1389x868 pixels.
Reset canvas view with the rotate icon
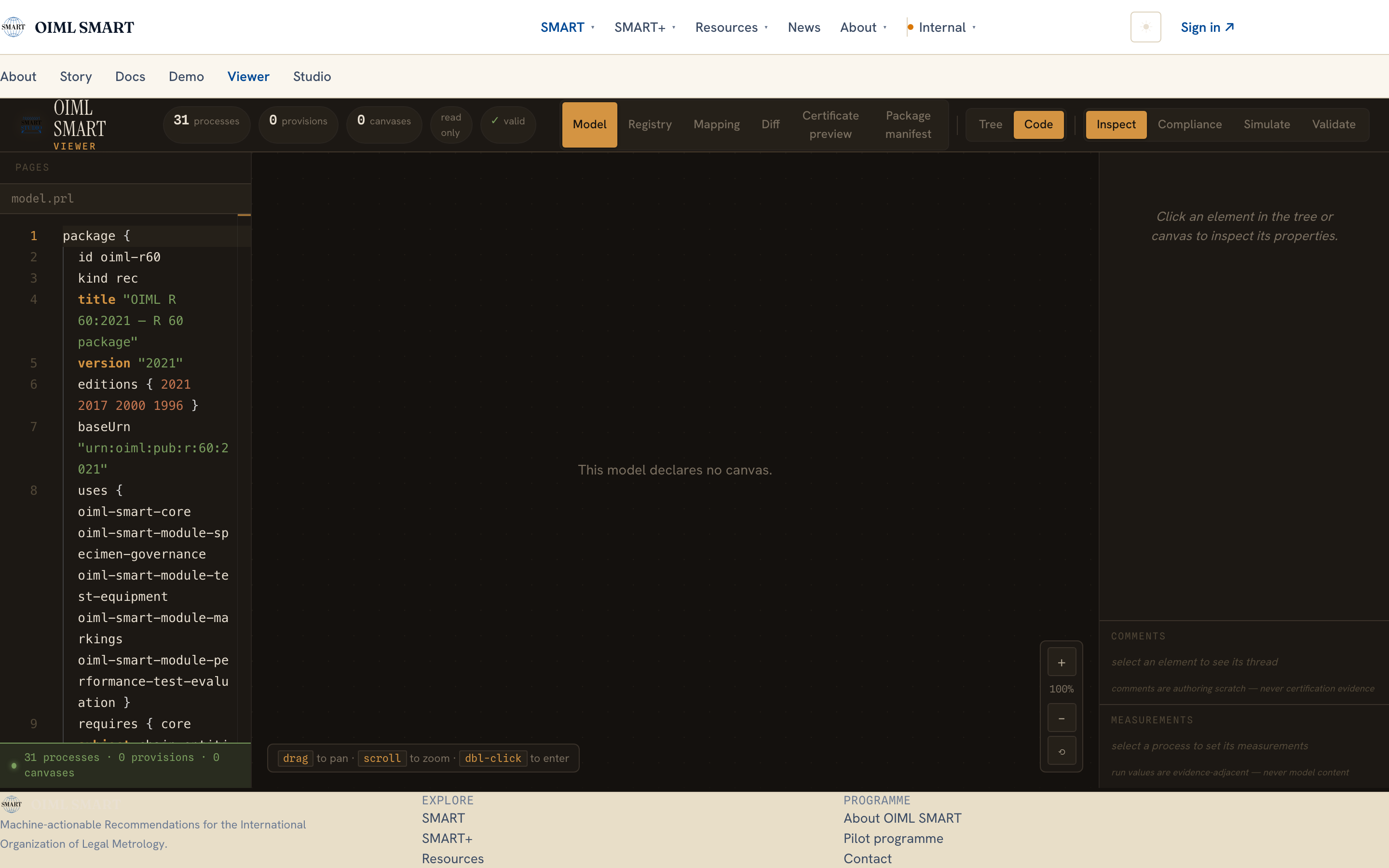pyautogui.click(x=1061, y=751)
